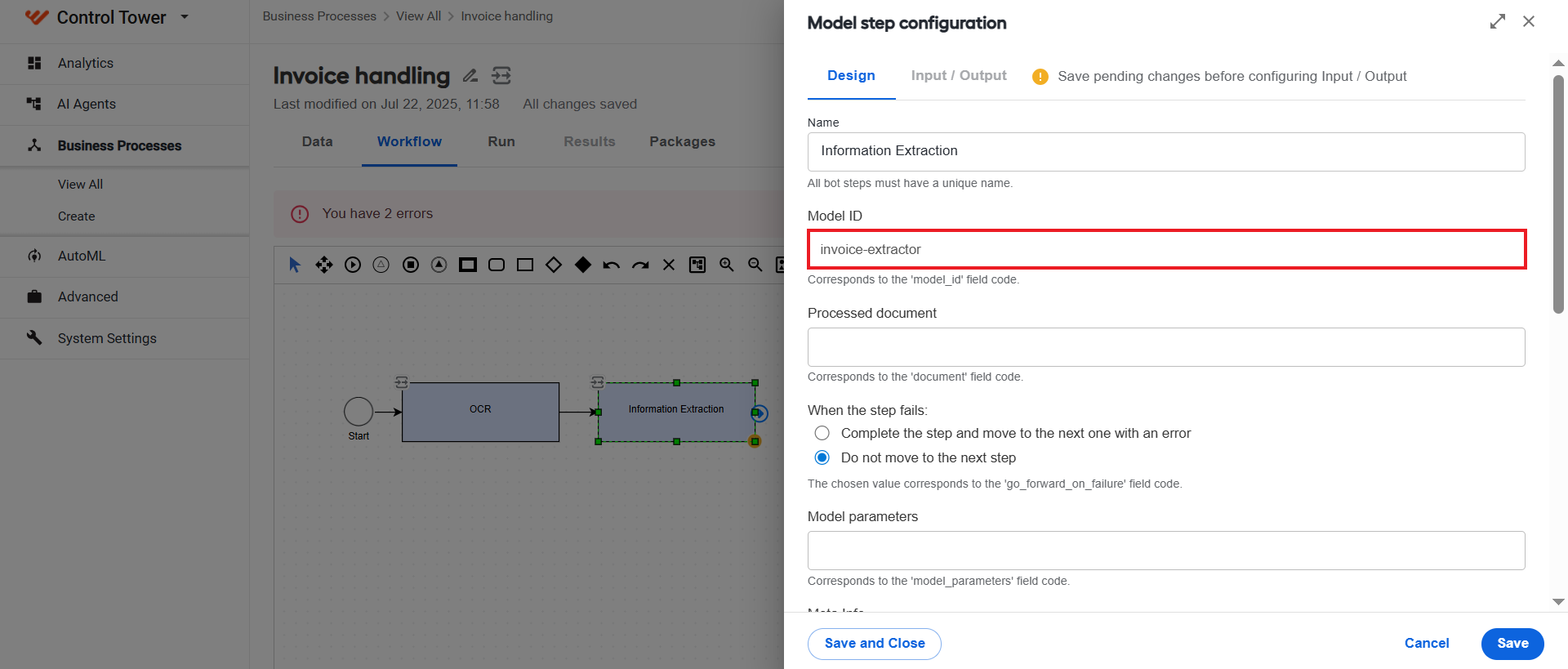Select 'Do not move to the next step'
This screenshot has height=669, width=1568.
pyautogui.click(x=822, y=457)
